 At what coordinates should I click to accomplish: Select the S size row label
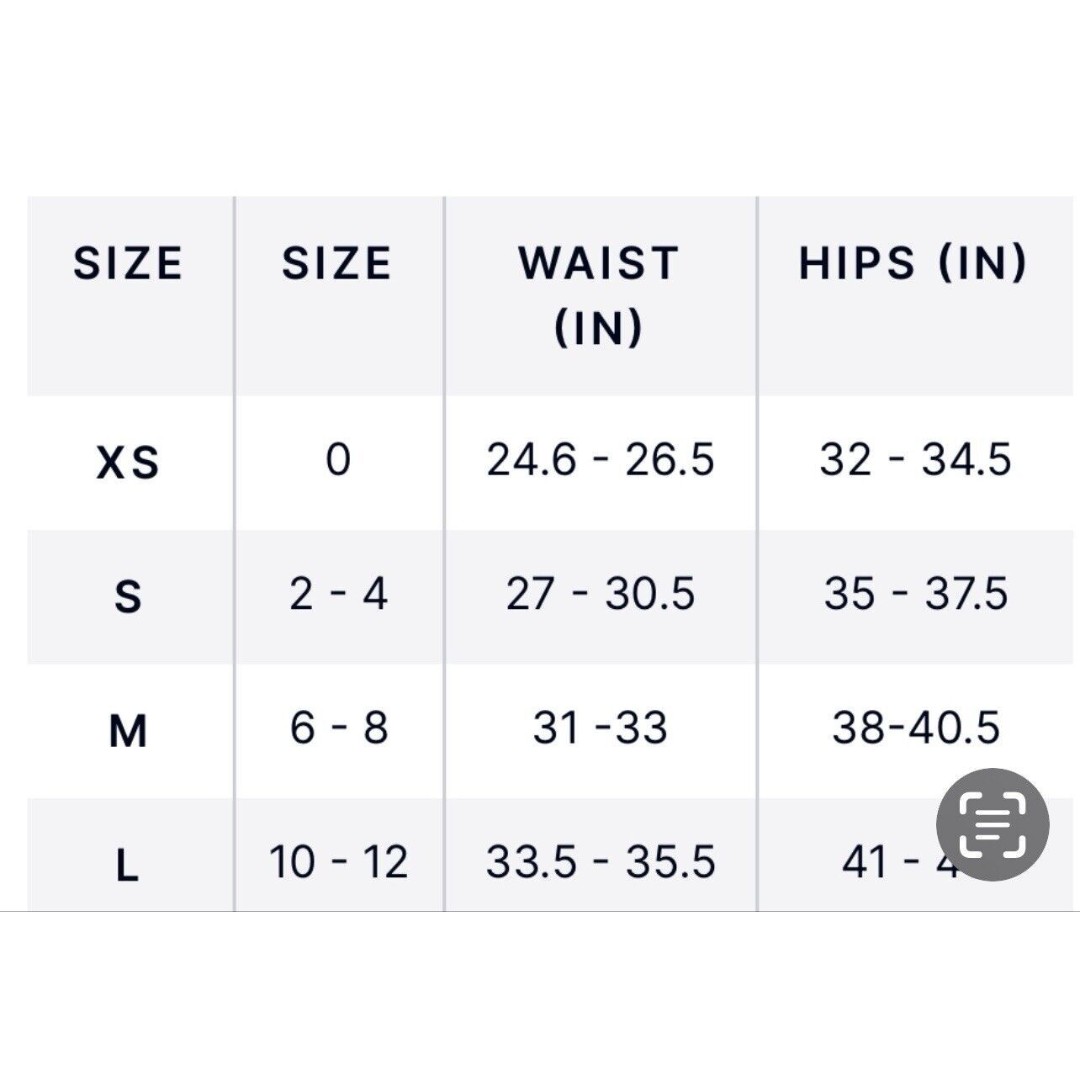[x=128, y=596]
